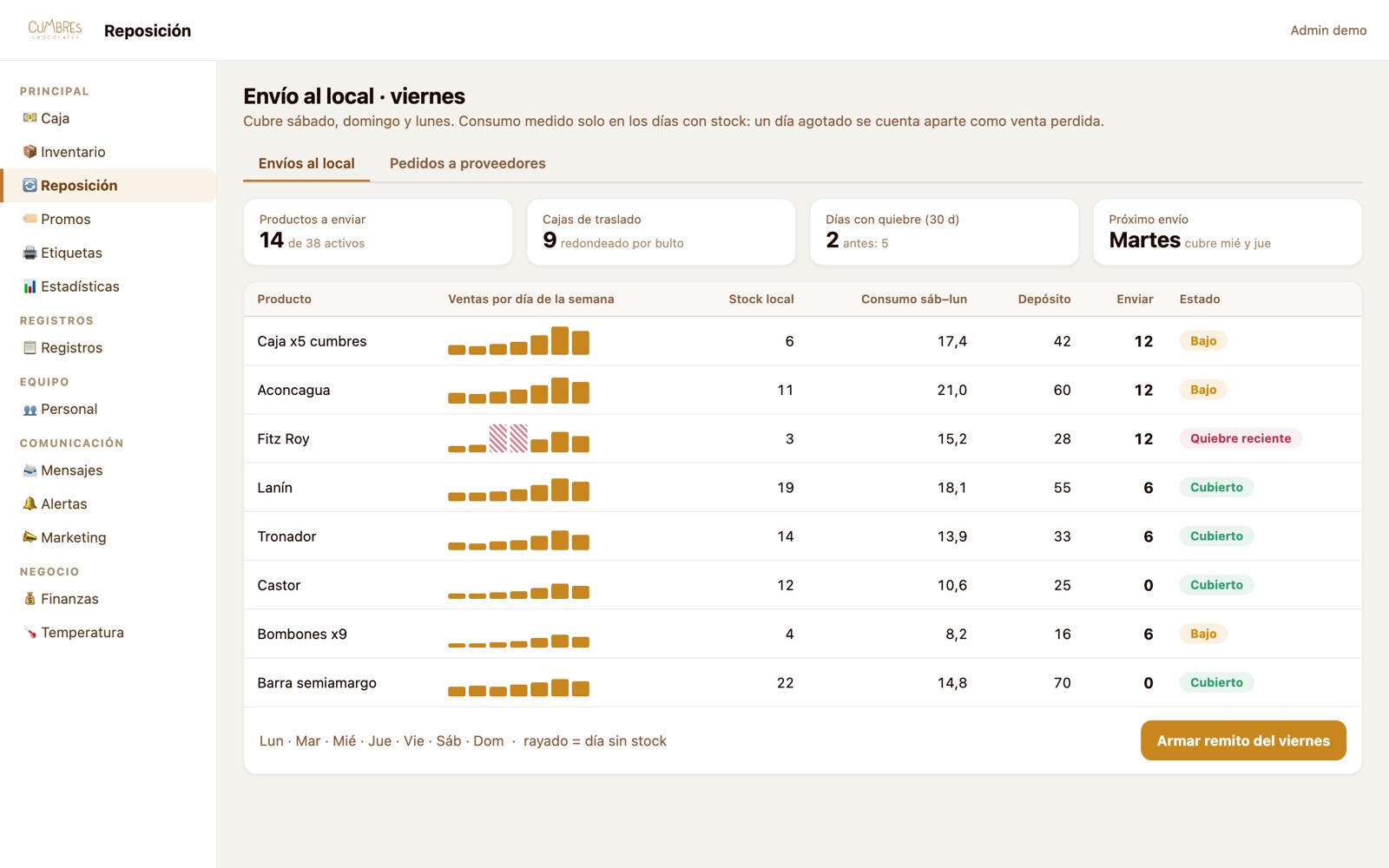This screenshot has width=1389, height=868.
Task: Click the Promos ticket icon
Action: pyautogui.click(x=30, y=220)
